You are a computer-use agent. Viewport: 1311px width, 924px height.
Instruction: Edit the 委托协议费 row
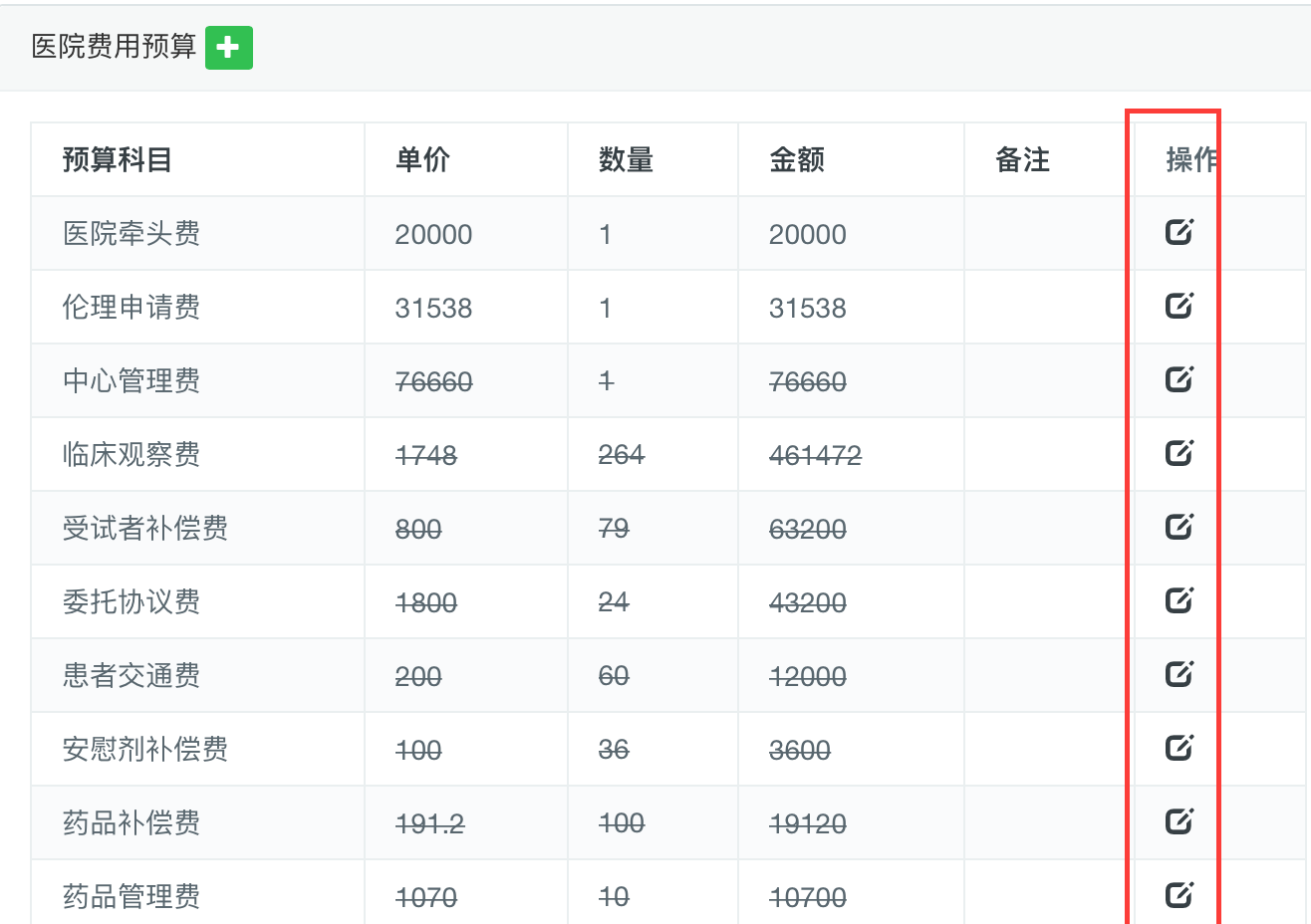point(1180,599)
